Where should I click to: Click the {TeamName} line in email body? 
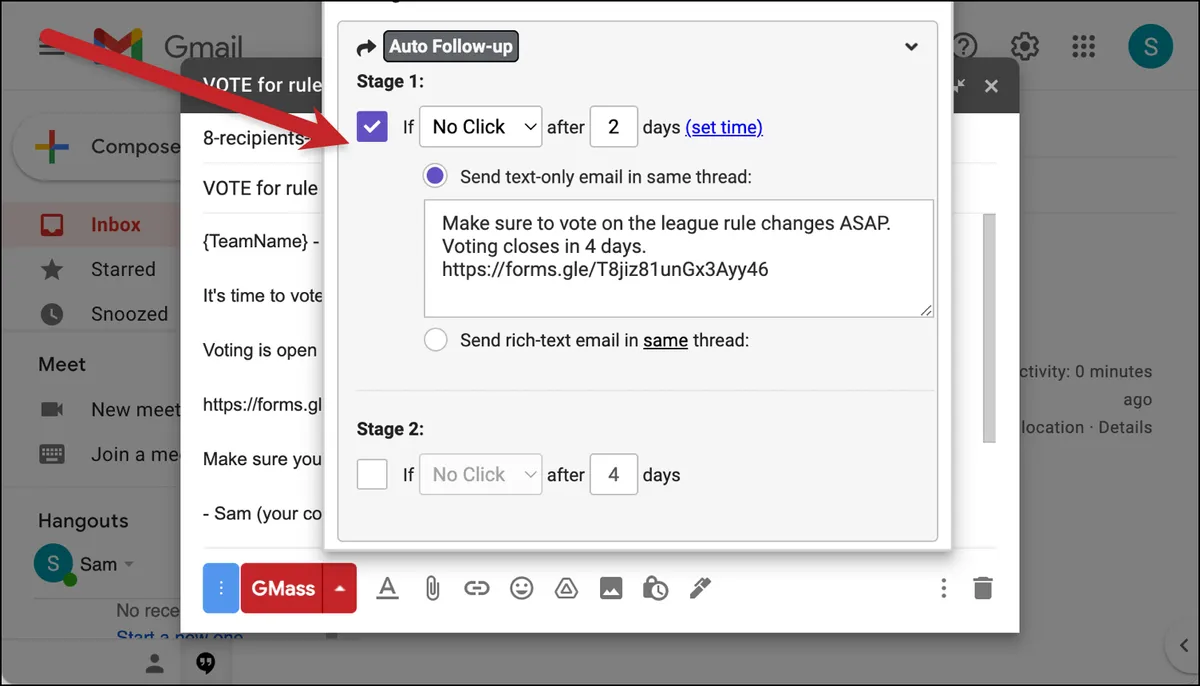(262, 241)
